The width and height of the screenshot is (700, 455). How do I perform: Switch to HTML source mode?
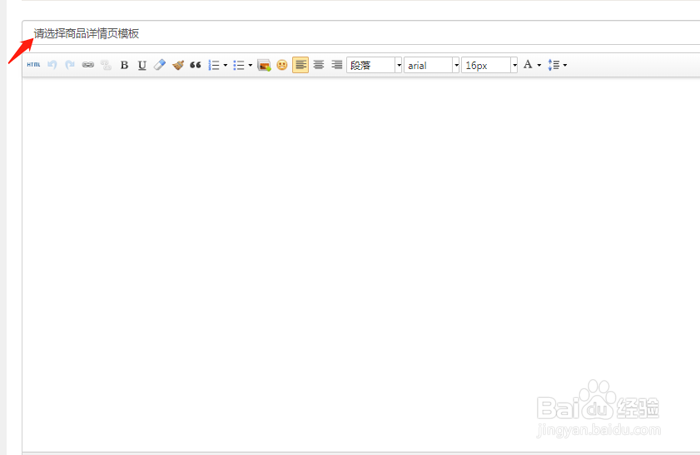click(x=33, y=65)
